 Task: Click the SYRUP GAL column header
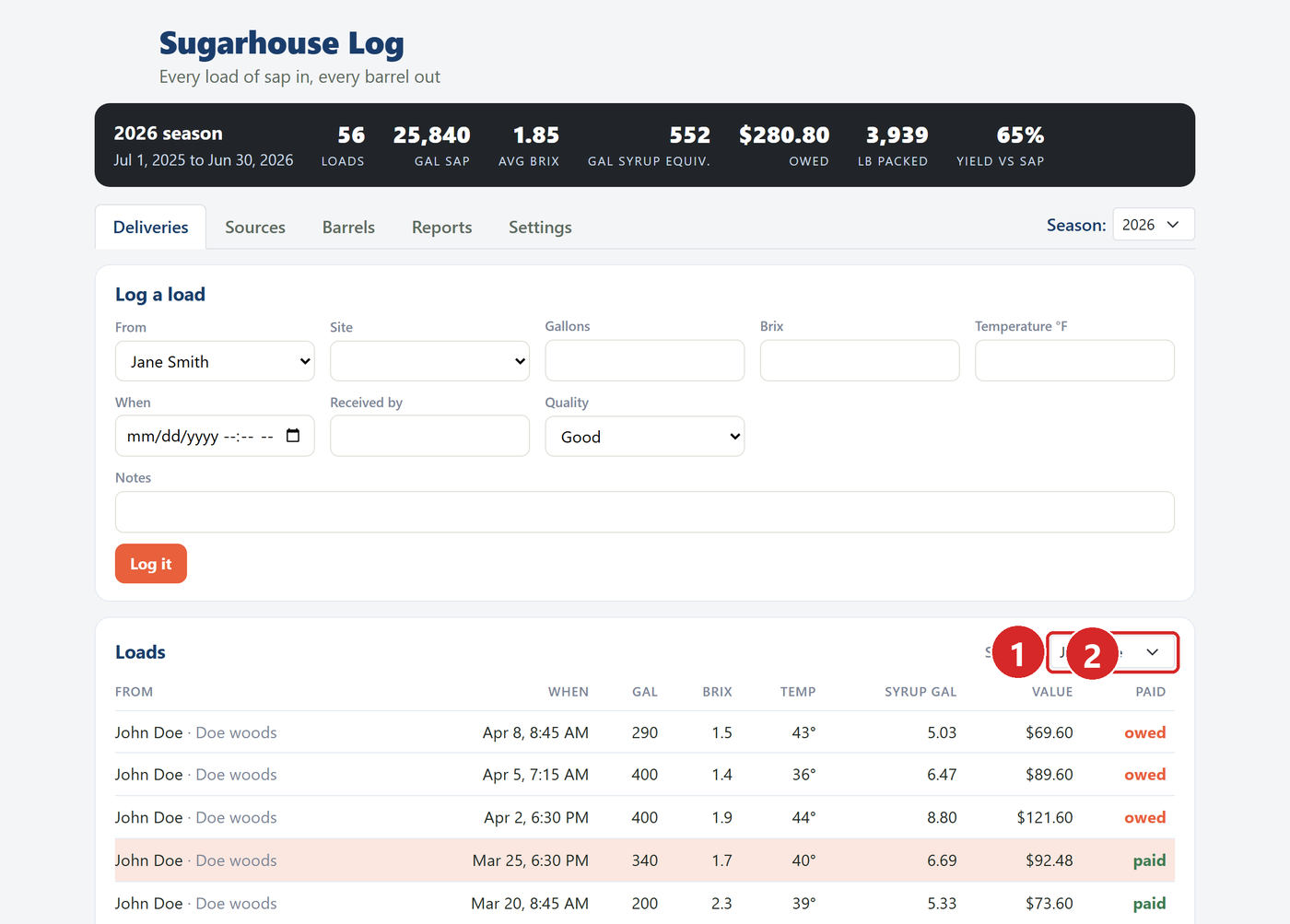pyautogui.click(x=921, y=692)
